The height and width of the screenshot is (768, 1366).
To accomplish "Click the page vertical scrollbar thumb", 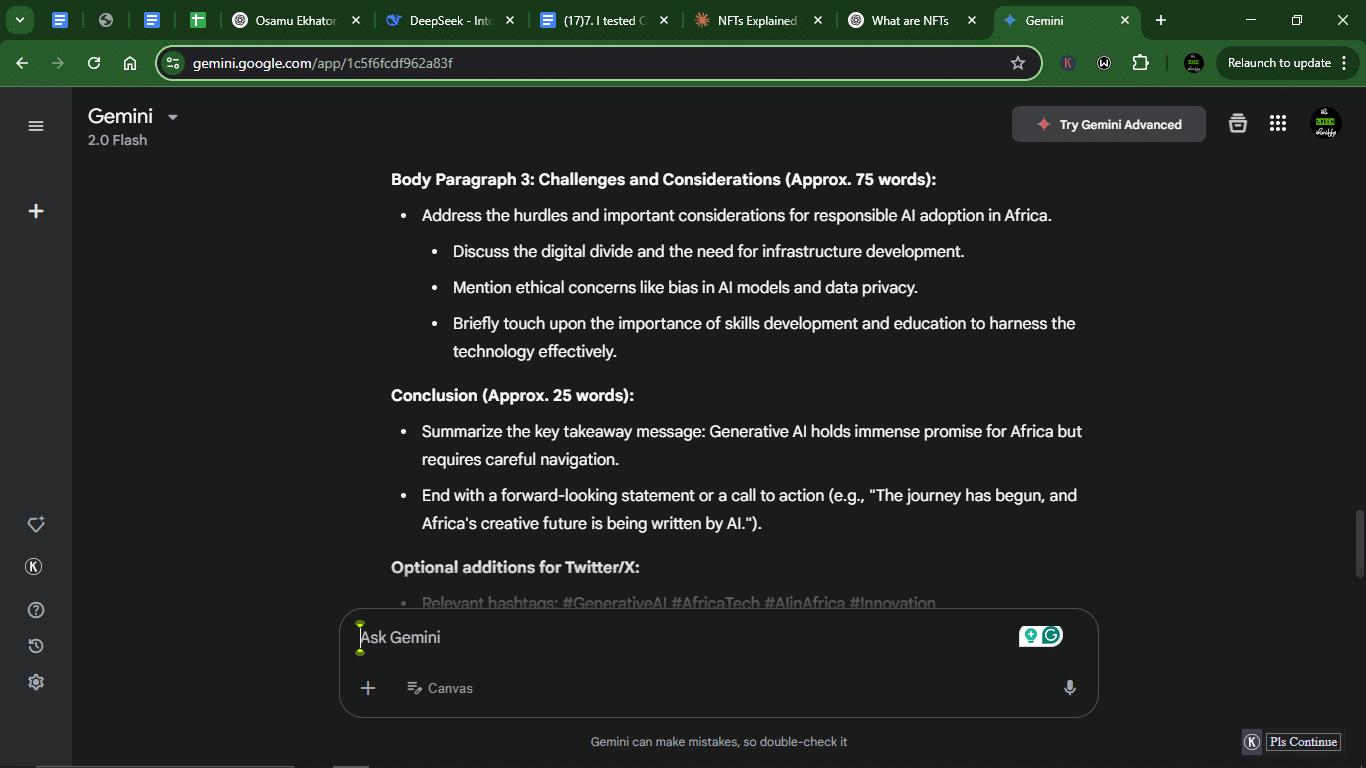I will pos(1359,544).
